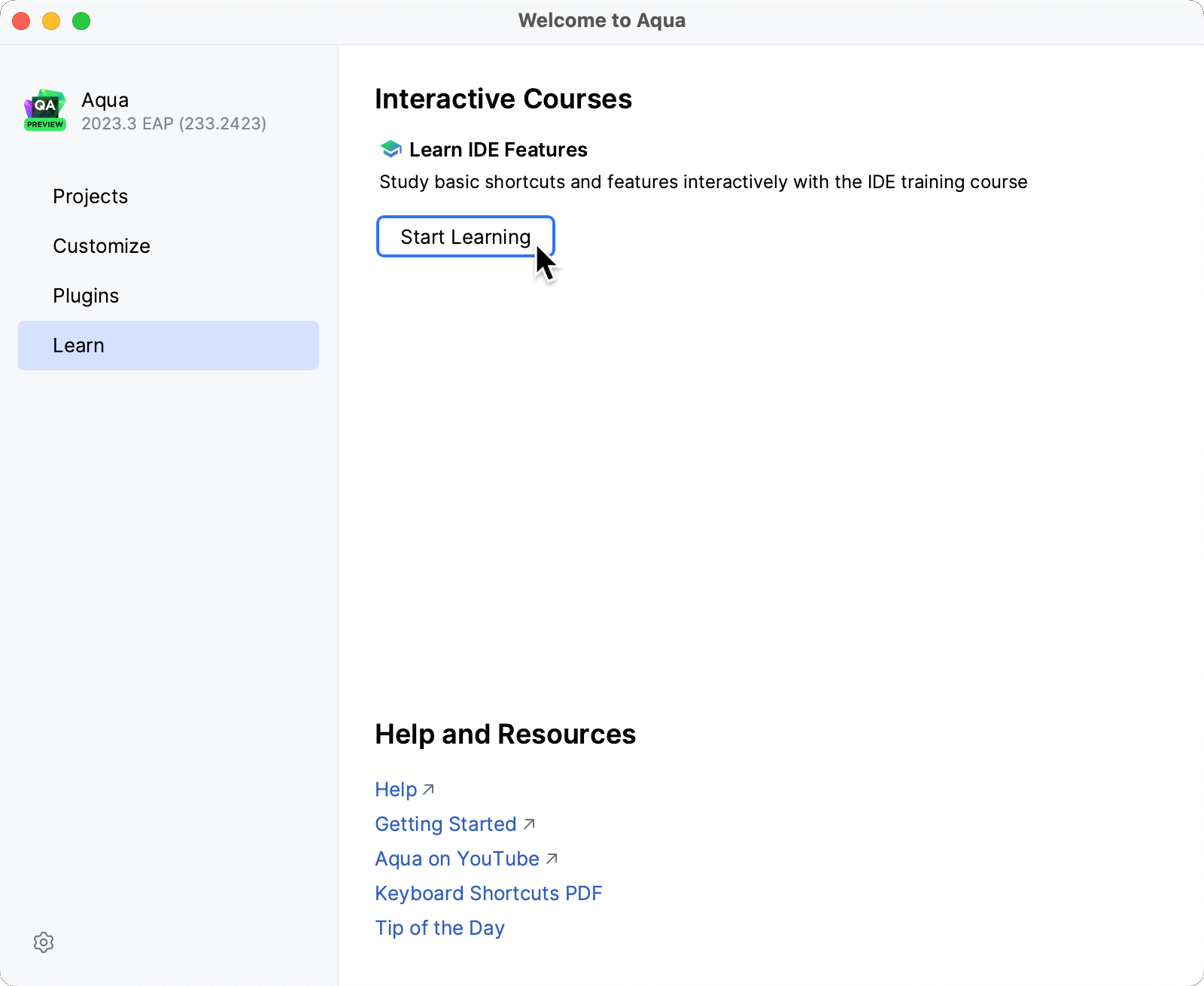
Task: Click the Aqua QA Preview logo
Action: point(45,111)
